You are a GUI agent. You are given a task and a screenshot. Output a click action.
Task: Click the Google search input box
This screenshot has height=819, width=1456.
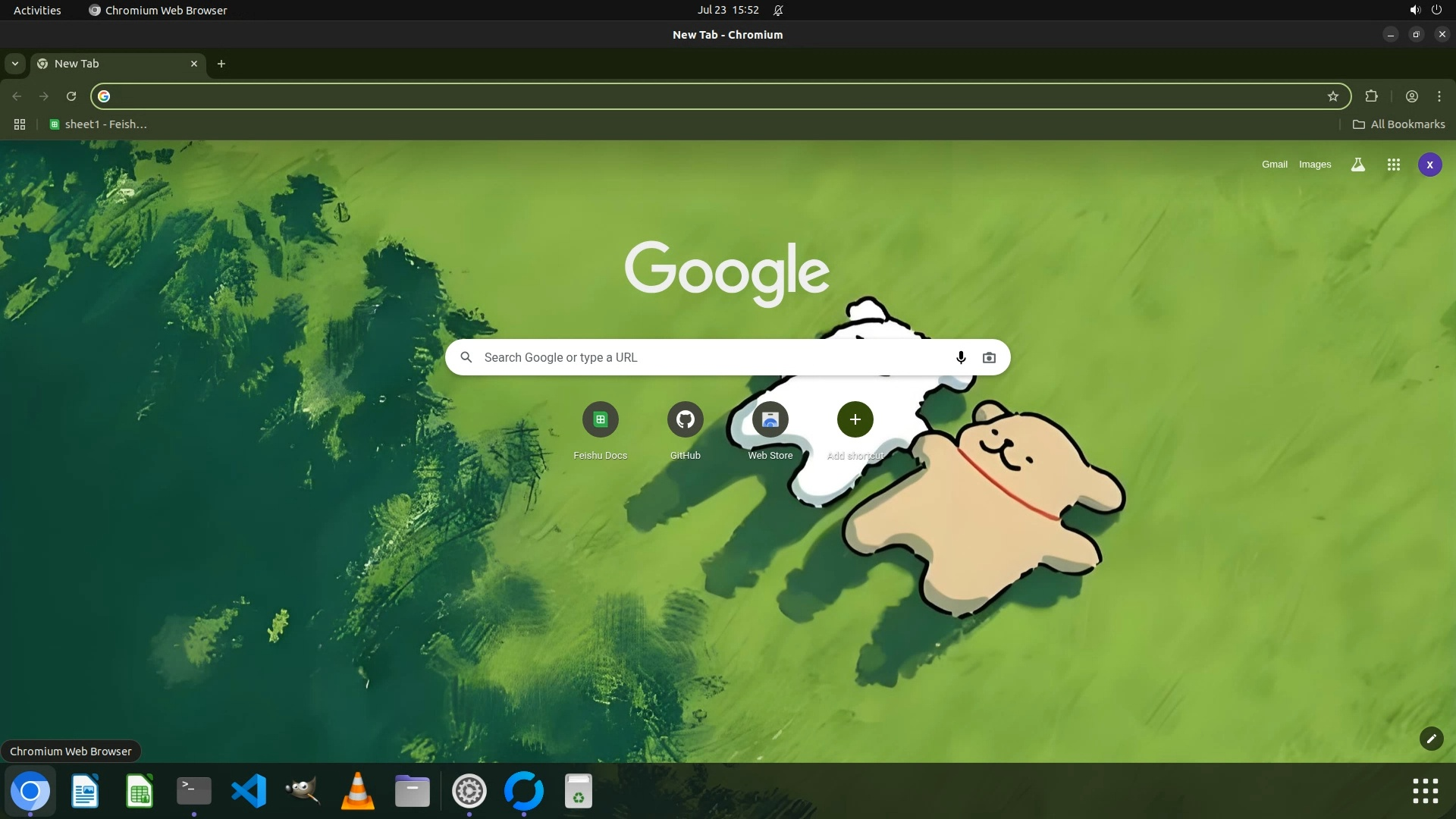(x=713, y=358)
